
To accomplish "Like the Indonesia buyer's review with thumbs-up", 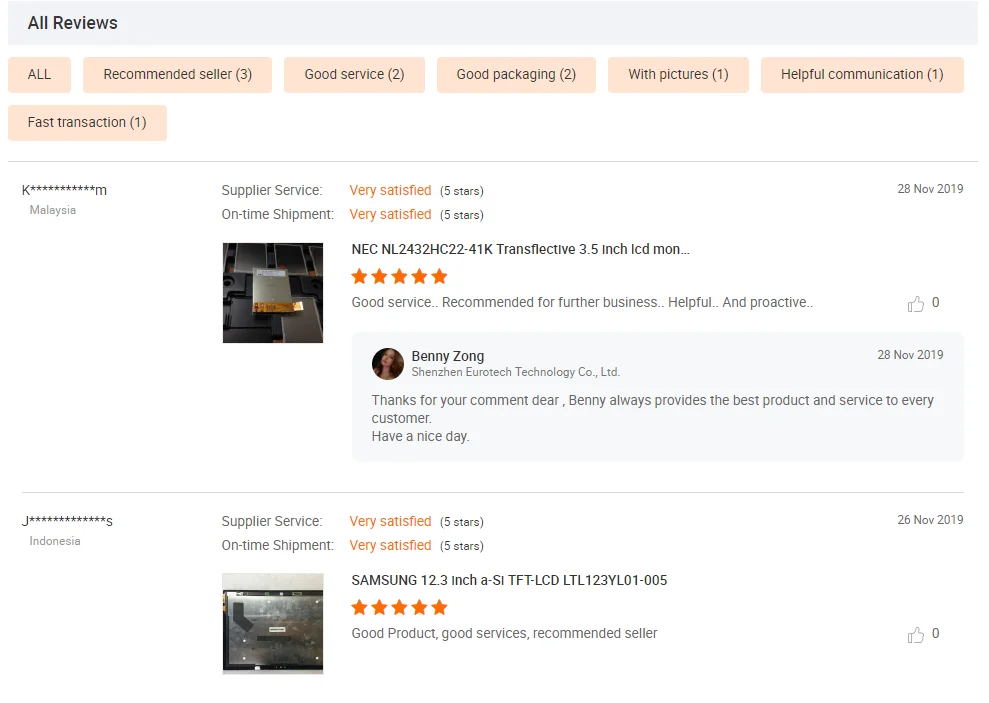I will [x=915, y=634].
